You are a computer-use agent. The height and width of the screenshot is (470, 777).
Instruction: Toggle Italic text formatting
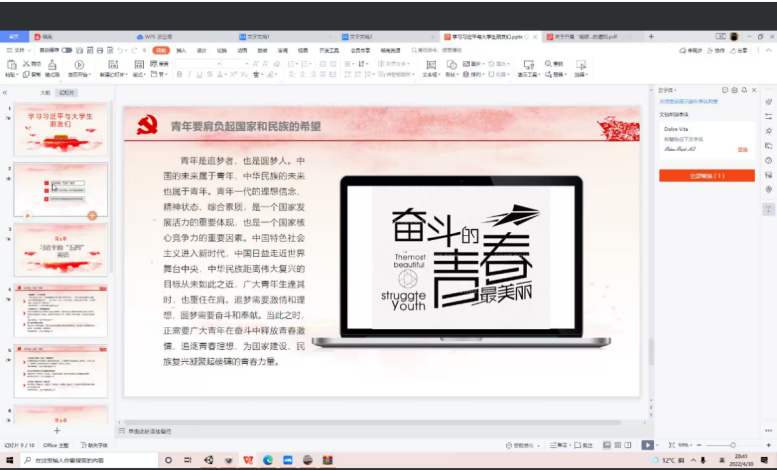(189, 74)
